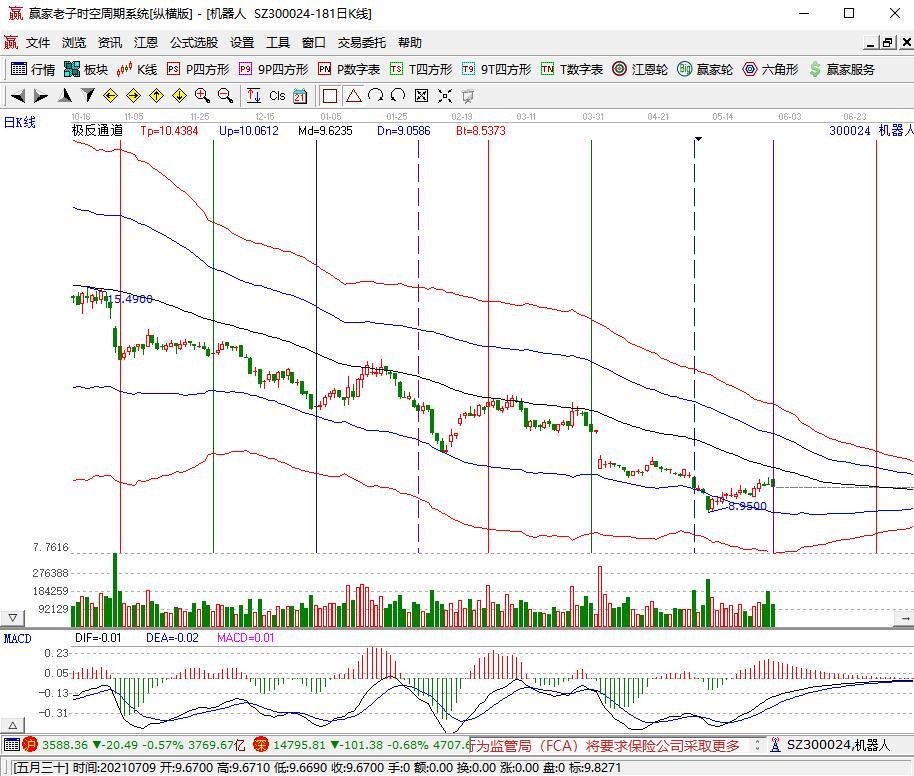Click the 300024 机器人 stock name
Screen dimensions: 914x776
tap(871, 131)
